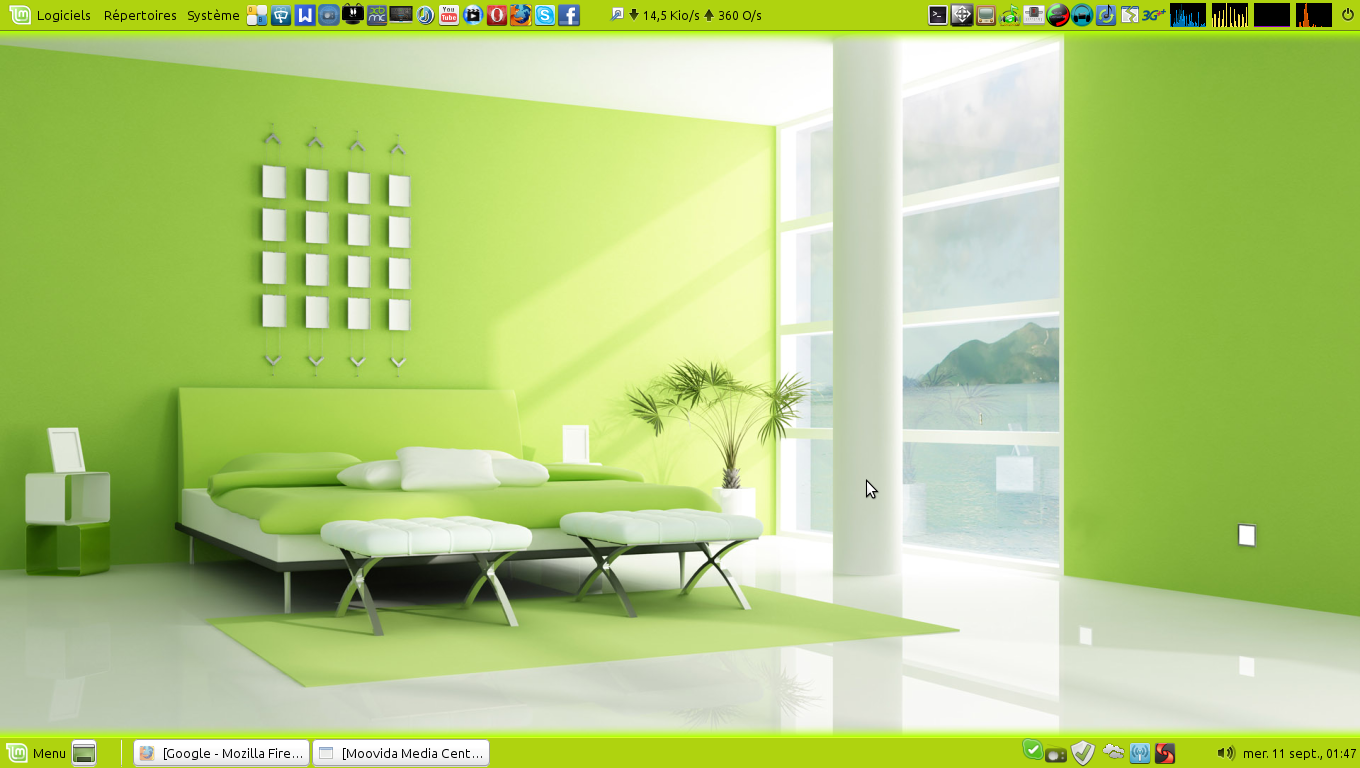The width and height of the screenshot is (1360, 768).
Task: Open the Répertoires menu
Action: (x=140, y=15)
